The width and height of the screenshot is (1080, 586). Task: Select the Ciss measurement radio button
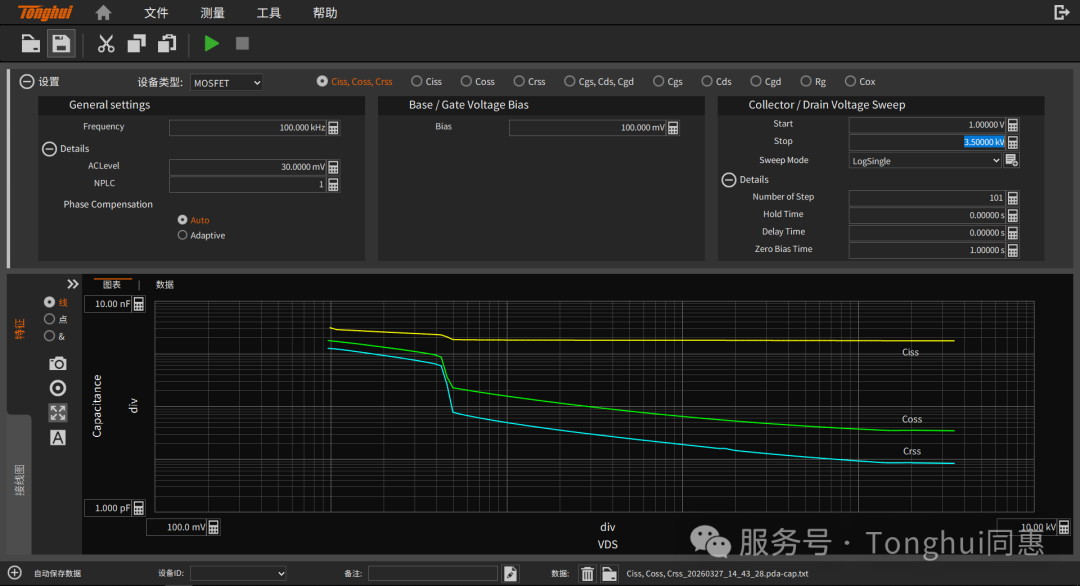pyautogui.click(x=418, y=82)
